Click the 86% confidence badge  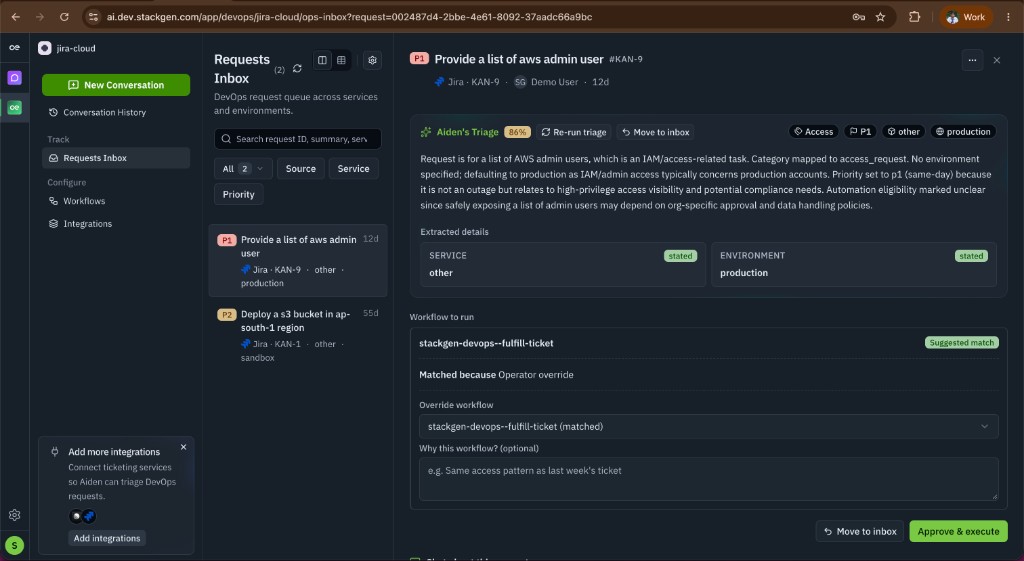[517, 132]
